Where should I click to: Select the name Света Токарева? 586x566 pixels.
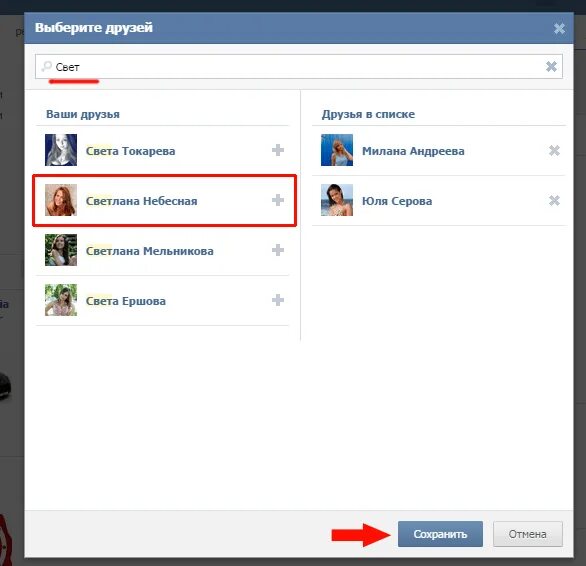coord(130,151)
